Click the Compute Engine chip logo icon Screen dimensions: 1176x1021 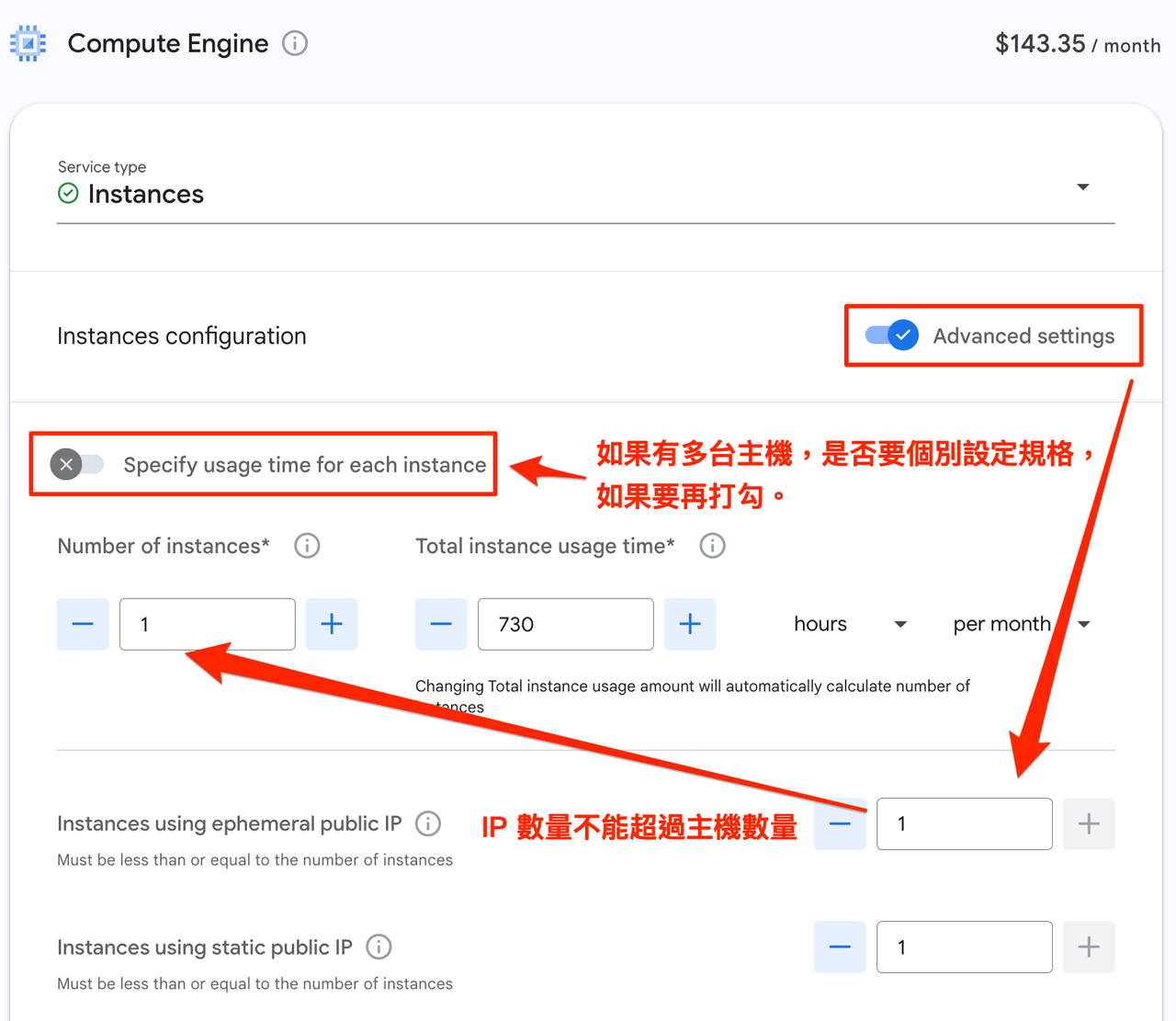coord(28,43)
